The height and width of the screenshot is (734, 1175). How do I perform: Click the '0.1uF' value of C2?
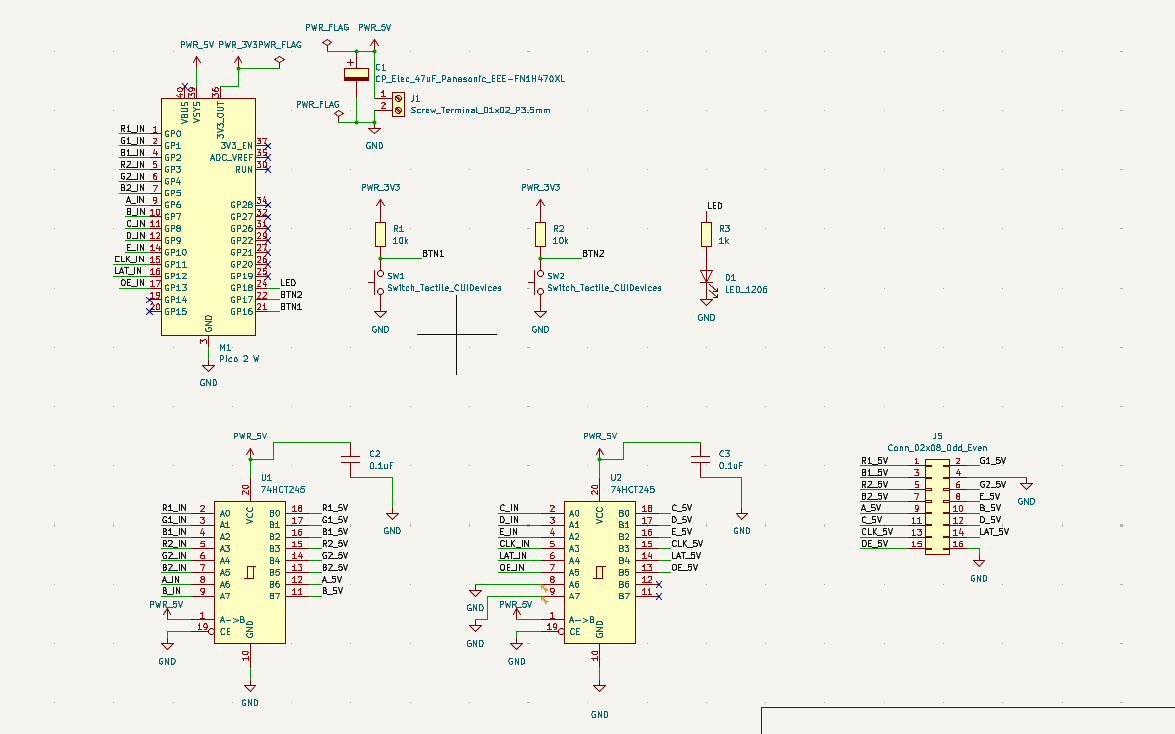point(381,466)
